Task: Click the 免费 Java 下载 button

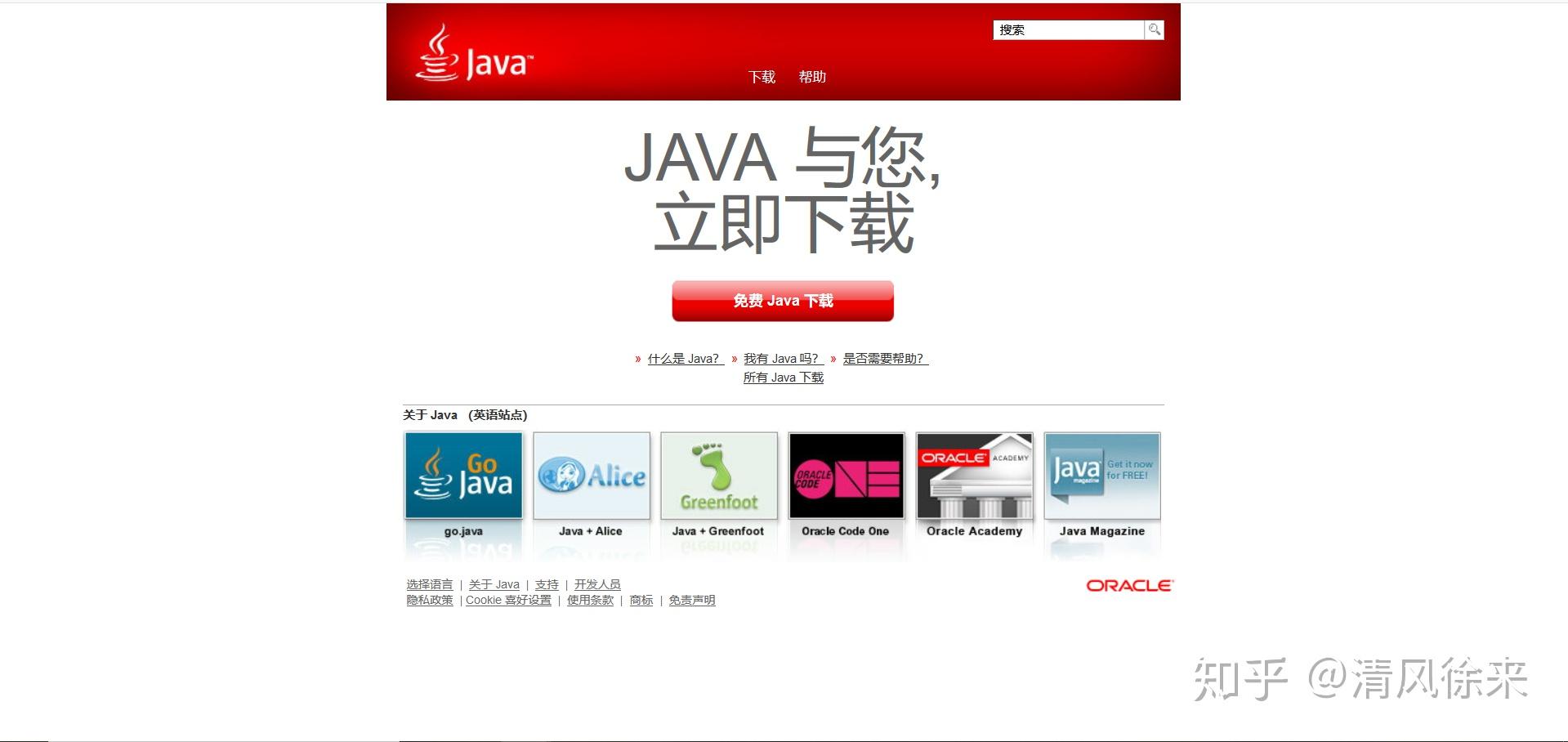Action: 782,300
